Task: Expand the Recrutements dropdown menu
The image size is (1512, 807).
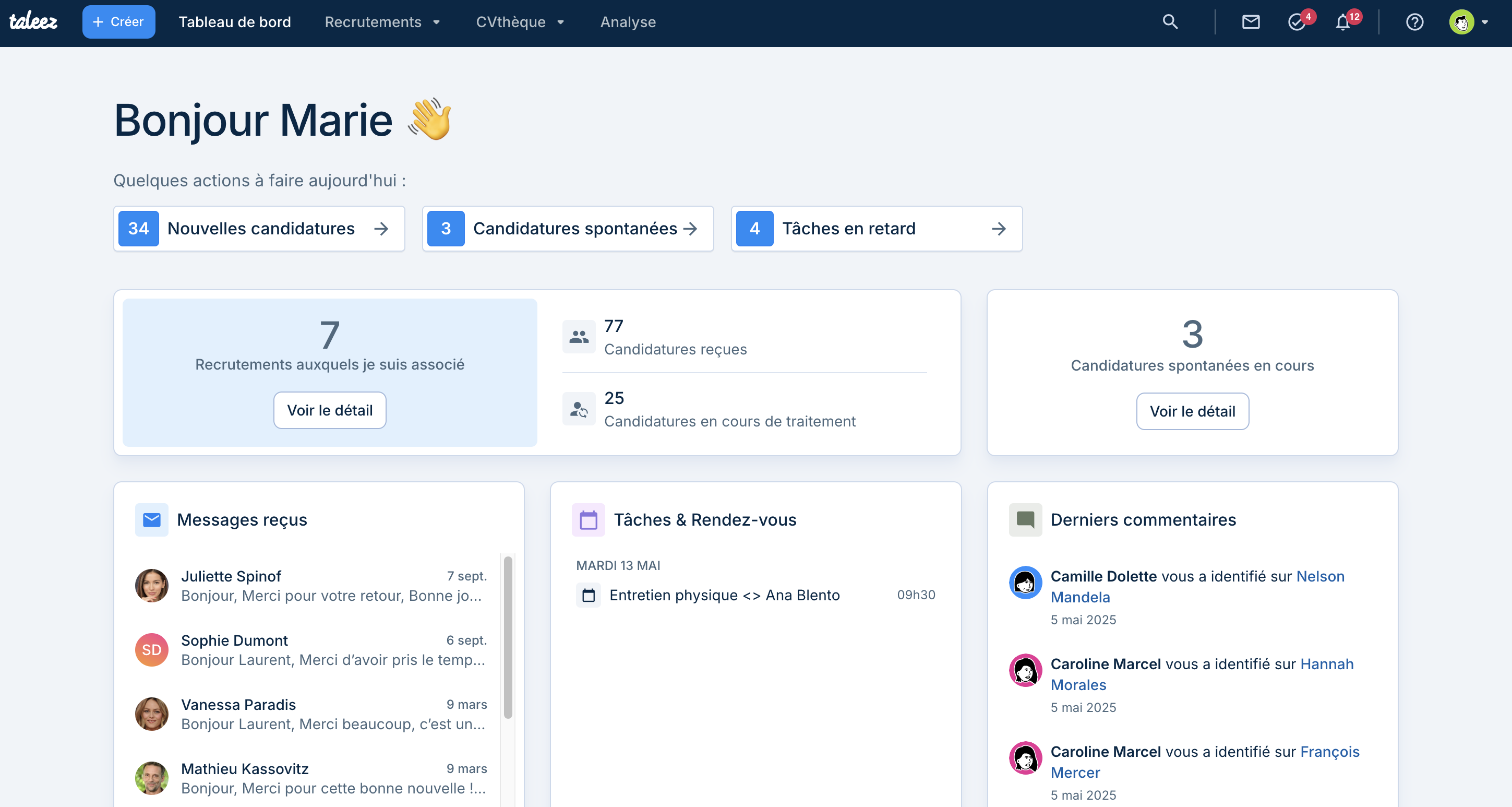Action: tap(382, 22)
